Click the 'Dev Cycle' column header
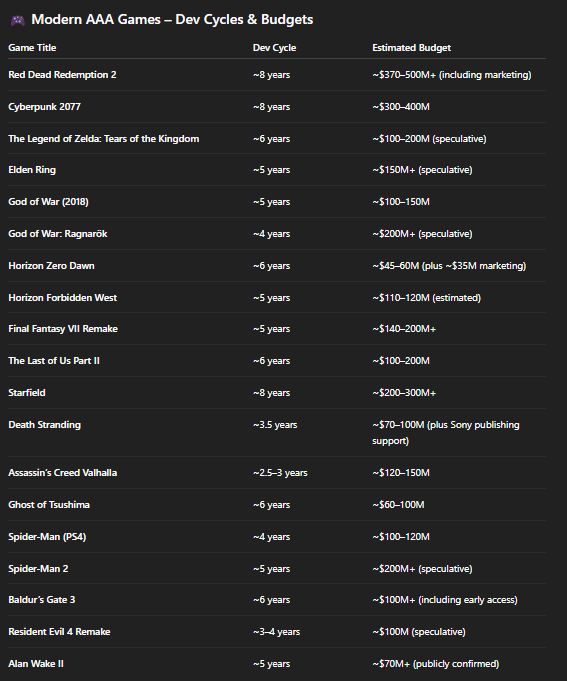 click(274, 48)
